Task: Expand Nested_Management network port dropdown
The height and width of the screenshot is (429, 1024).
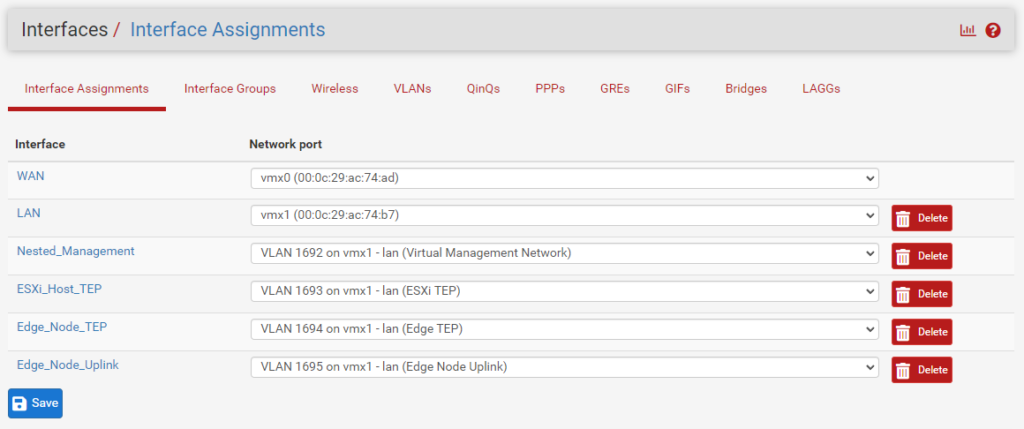Action: [564, 253]
